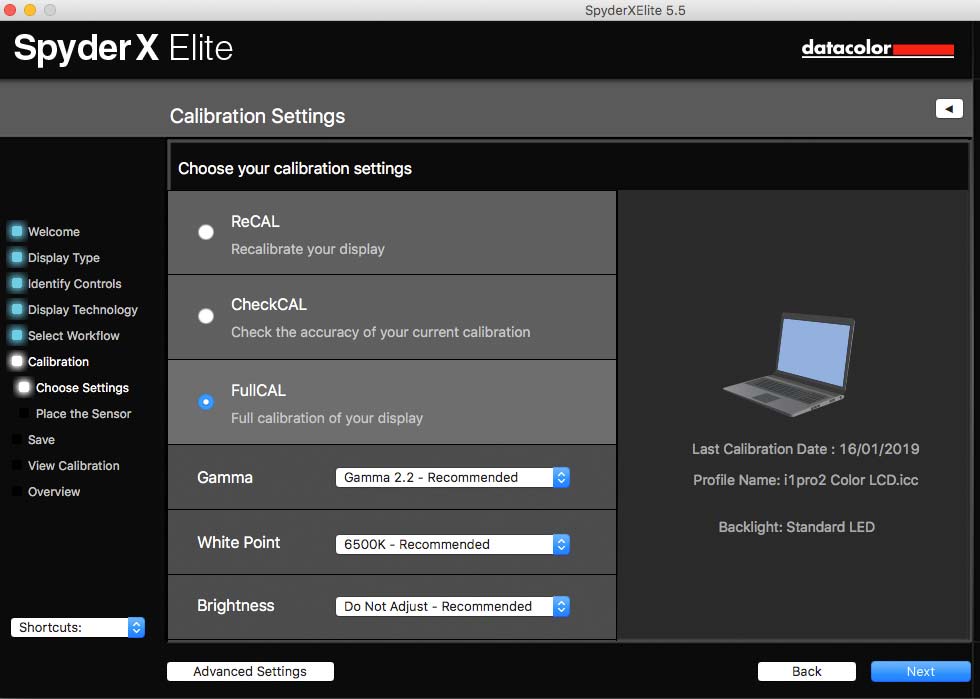
Task: Click the back arrow icon beside Calibration Settings
Action: tap(949, 109)
